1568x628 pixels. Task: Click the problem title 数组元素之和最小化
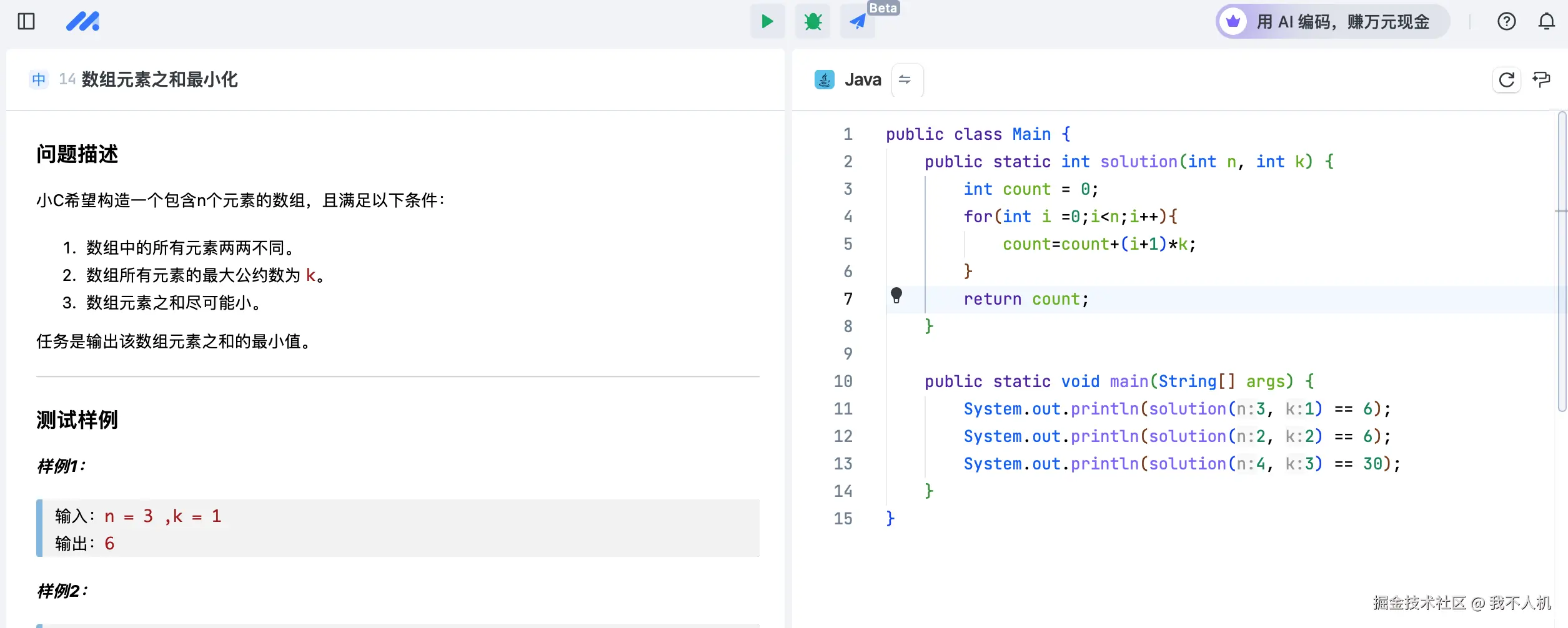159,80
